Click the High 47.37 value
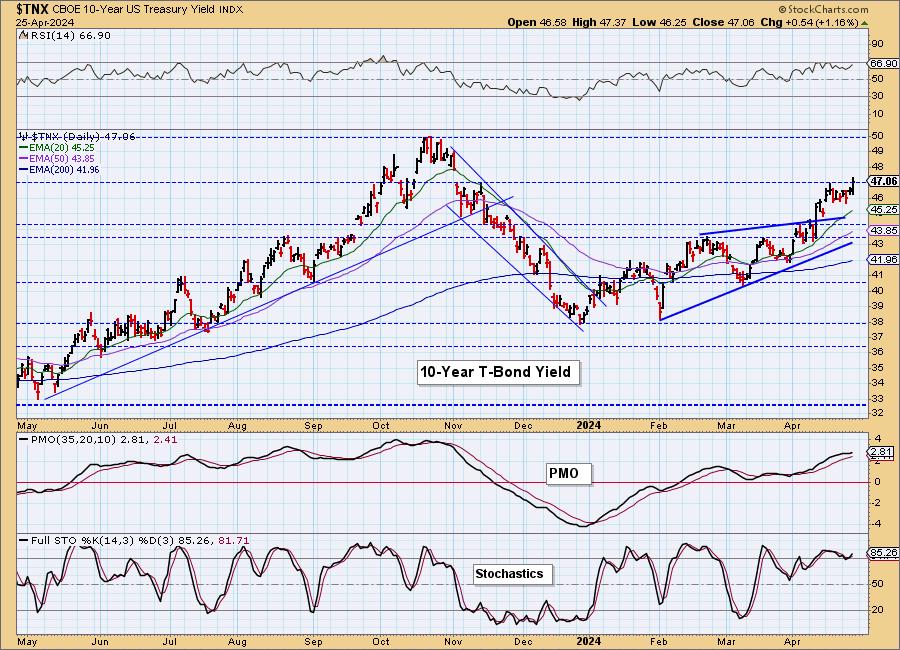The width and height of the screenshot is (900, 650). (x=599, y=22)
